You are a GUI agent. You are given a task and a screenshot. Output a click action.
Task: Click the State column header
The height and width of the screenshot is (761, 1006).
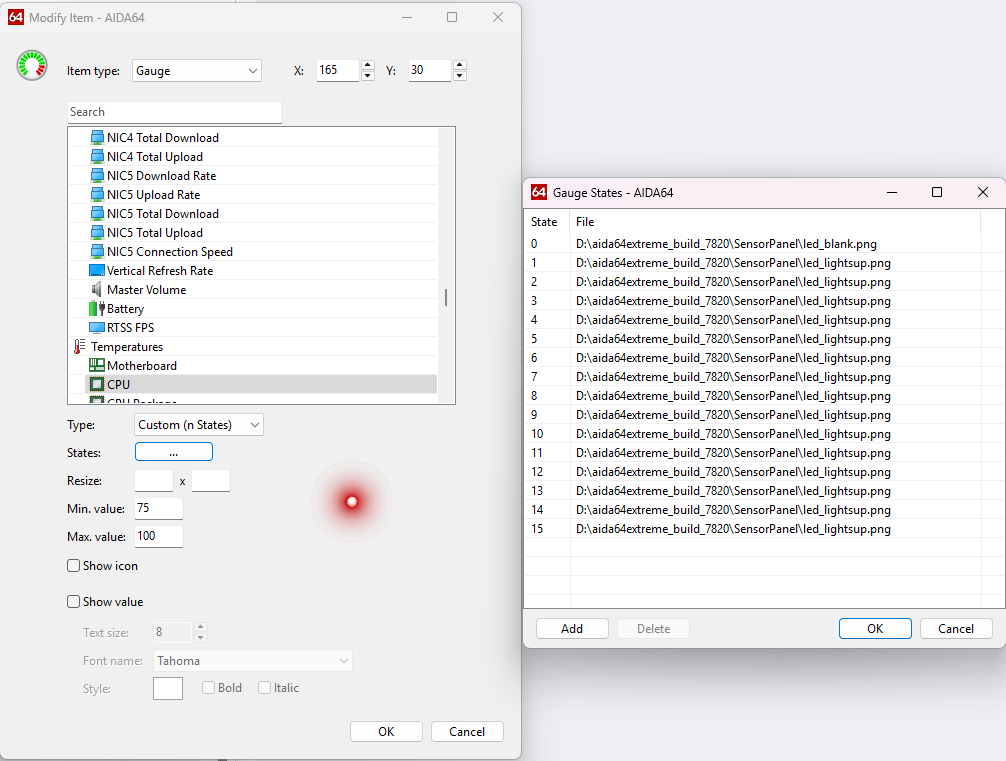tap(547, 222)
